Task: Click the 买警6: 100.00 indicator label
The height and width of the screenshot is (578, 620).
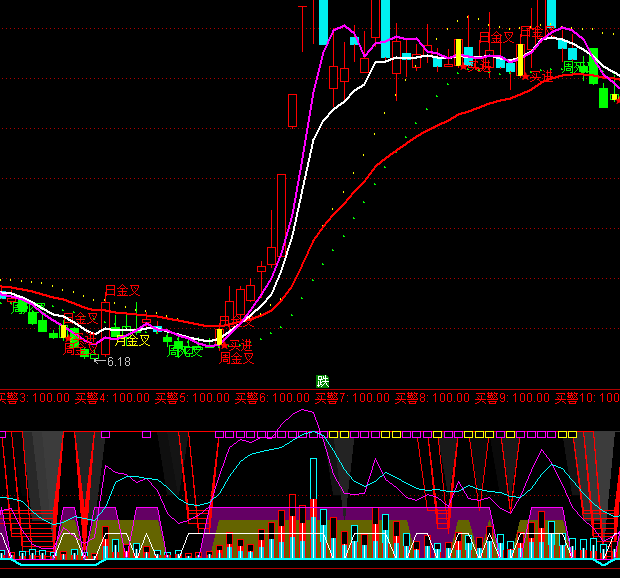Action: tap(272, 398)
